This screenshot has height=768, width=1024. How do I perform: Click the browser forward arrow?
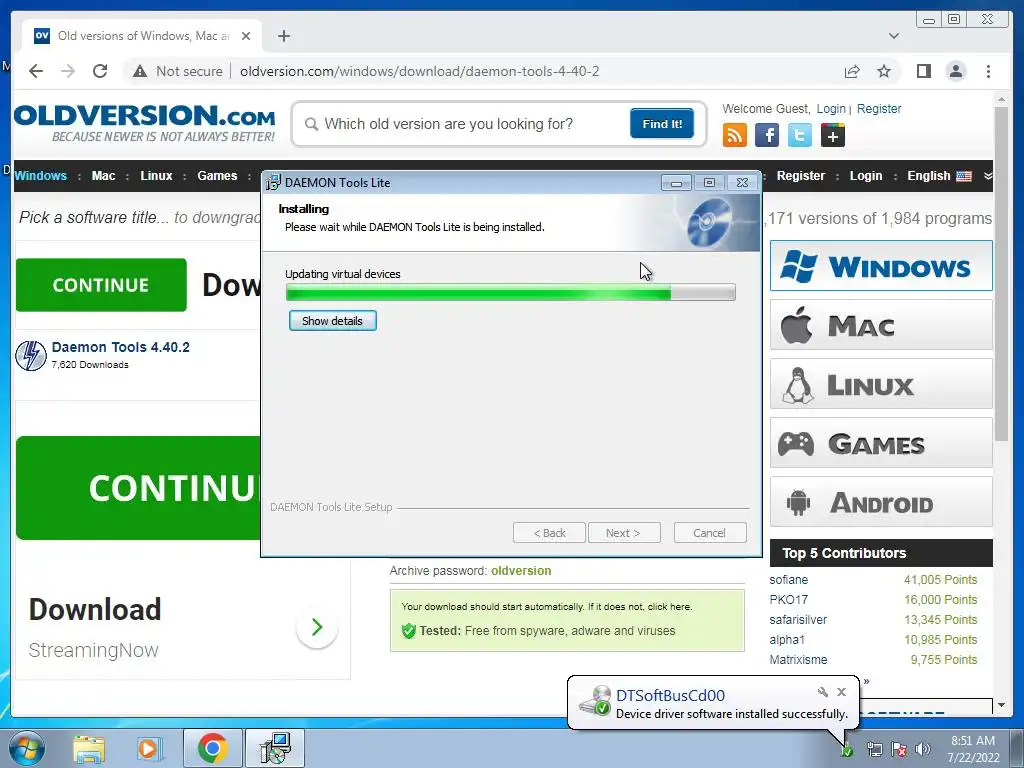tap(68, 71)
